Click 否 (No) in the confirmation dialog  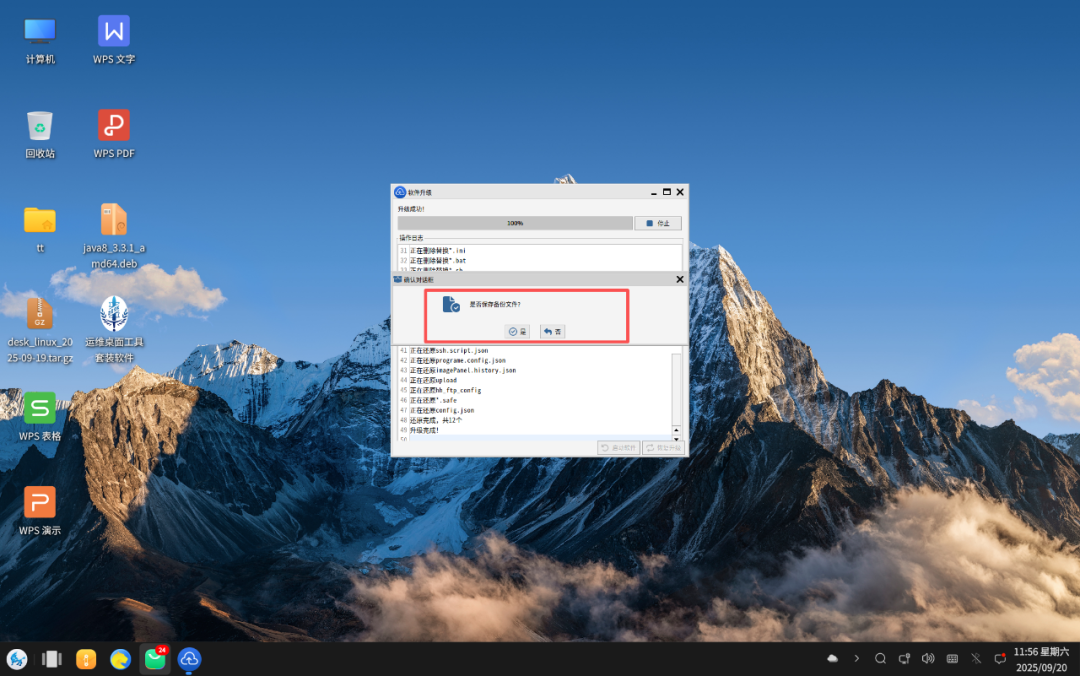coord(552,331)
